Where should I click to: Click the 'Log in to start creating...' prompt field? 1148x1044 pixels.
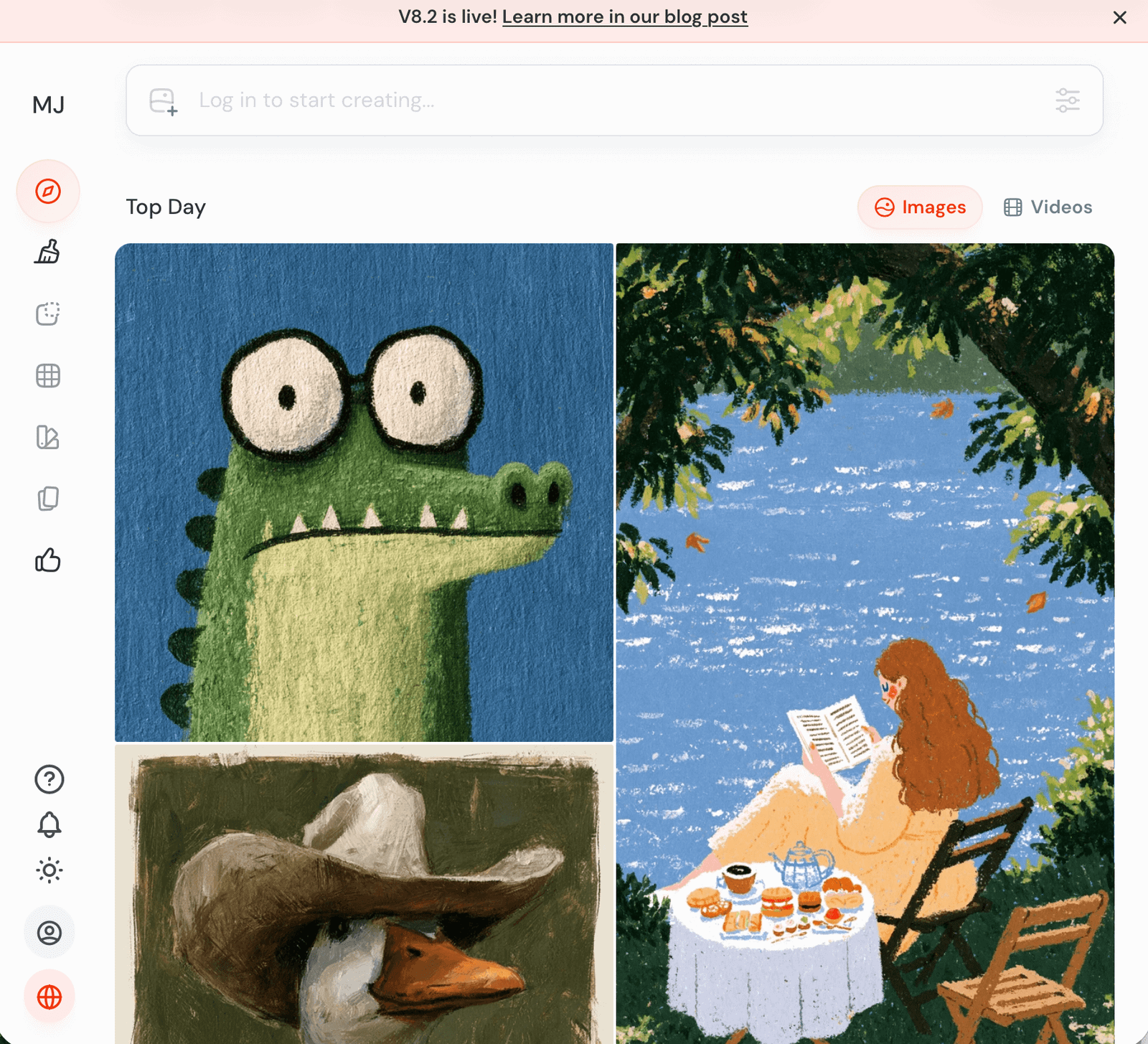tap(614, 100)
